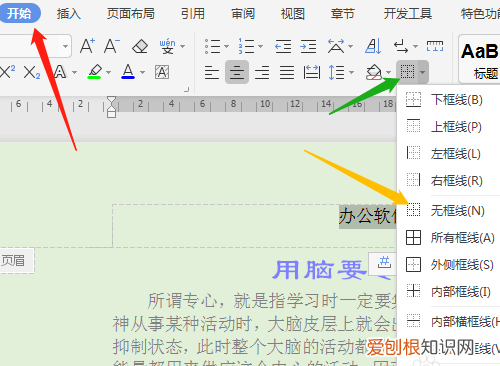Choose 内部横框线 inside horizontal border
Image resolution: width=500 pixels, height=366 pixels.
(448, 322)
